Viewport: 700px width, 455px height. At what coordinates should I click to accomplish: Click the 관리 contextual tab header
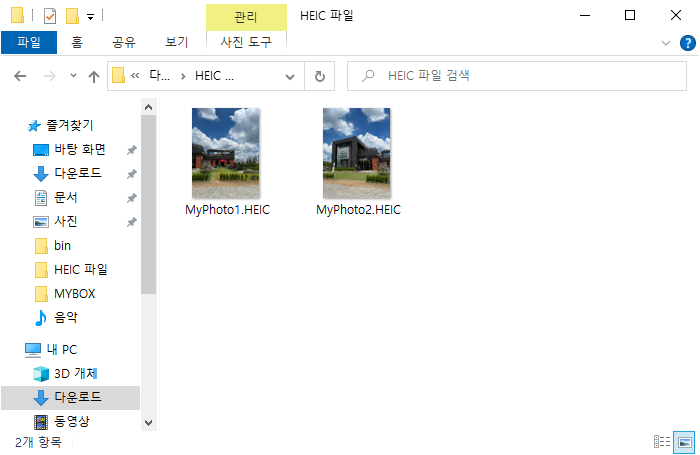246,17
